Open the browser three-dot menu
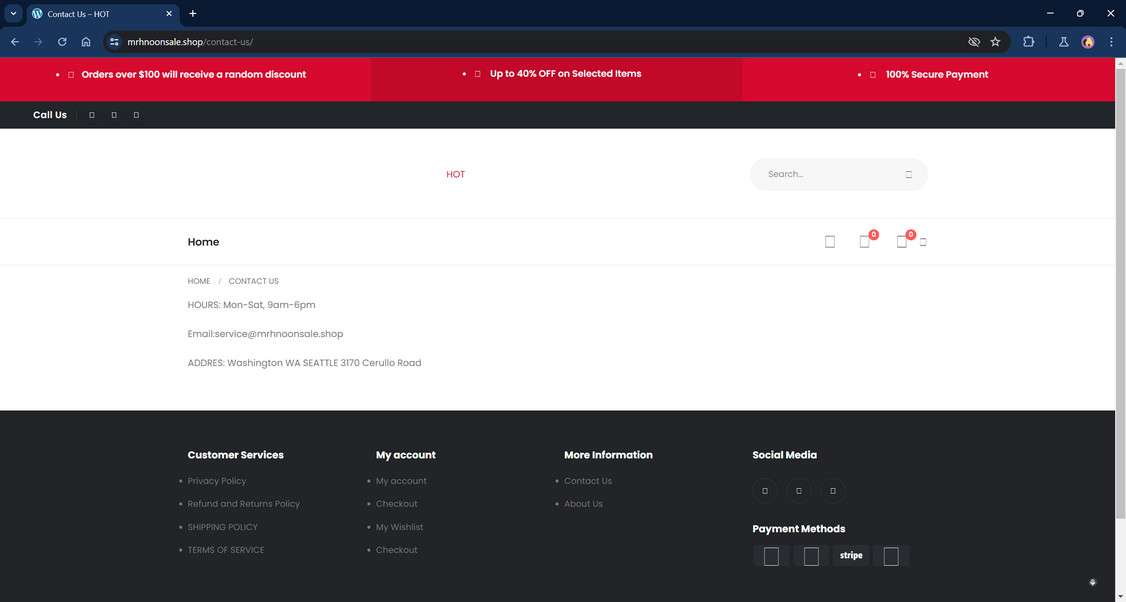The width and height of the screenshot is (1126, 602). pyautogui.click(x=1110, y=41)
